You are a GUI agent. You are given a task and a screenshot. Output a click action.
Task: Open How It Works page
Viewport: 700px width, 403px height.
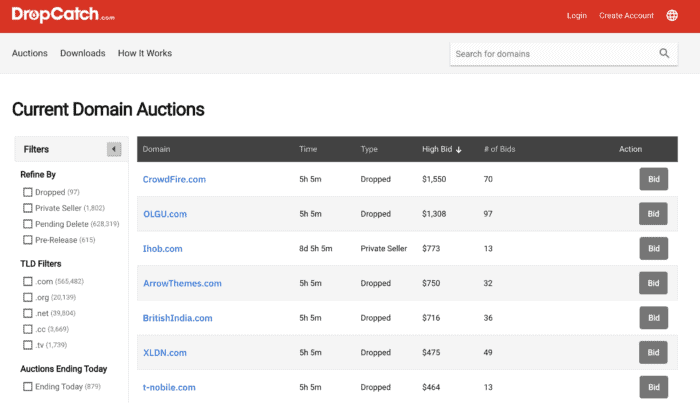(145, 53)
